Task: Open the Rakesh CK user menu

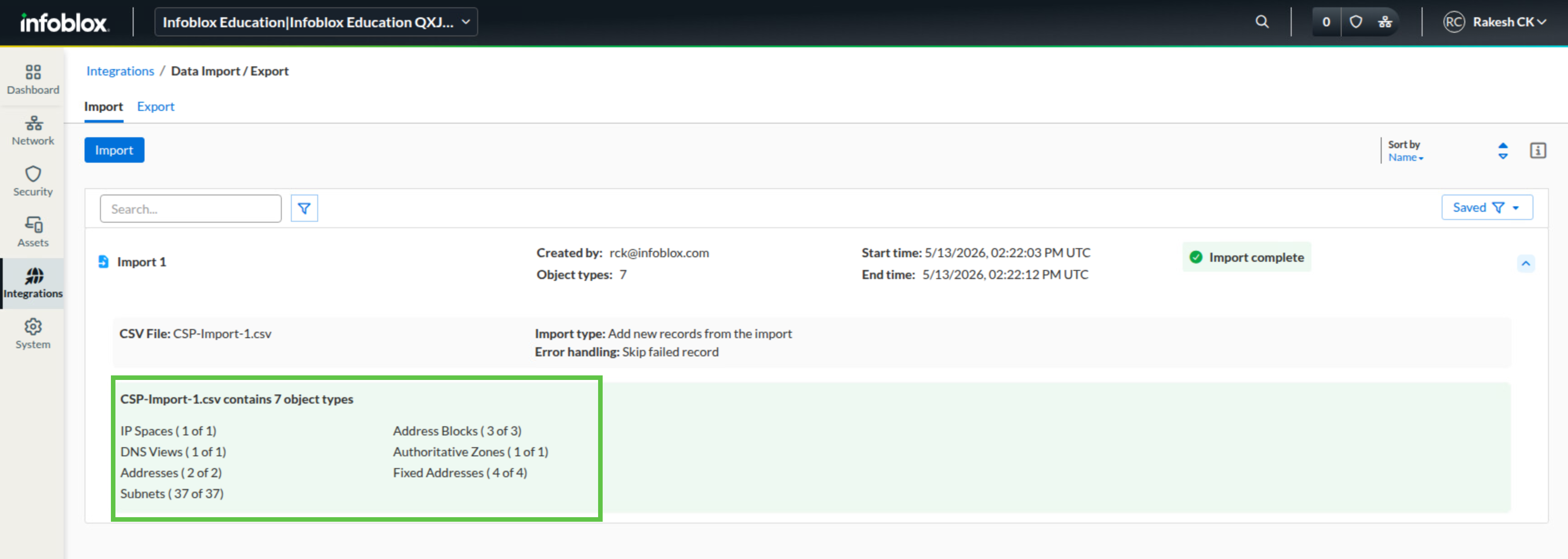Action: pos(1508,22)
